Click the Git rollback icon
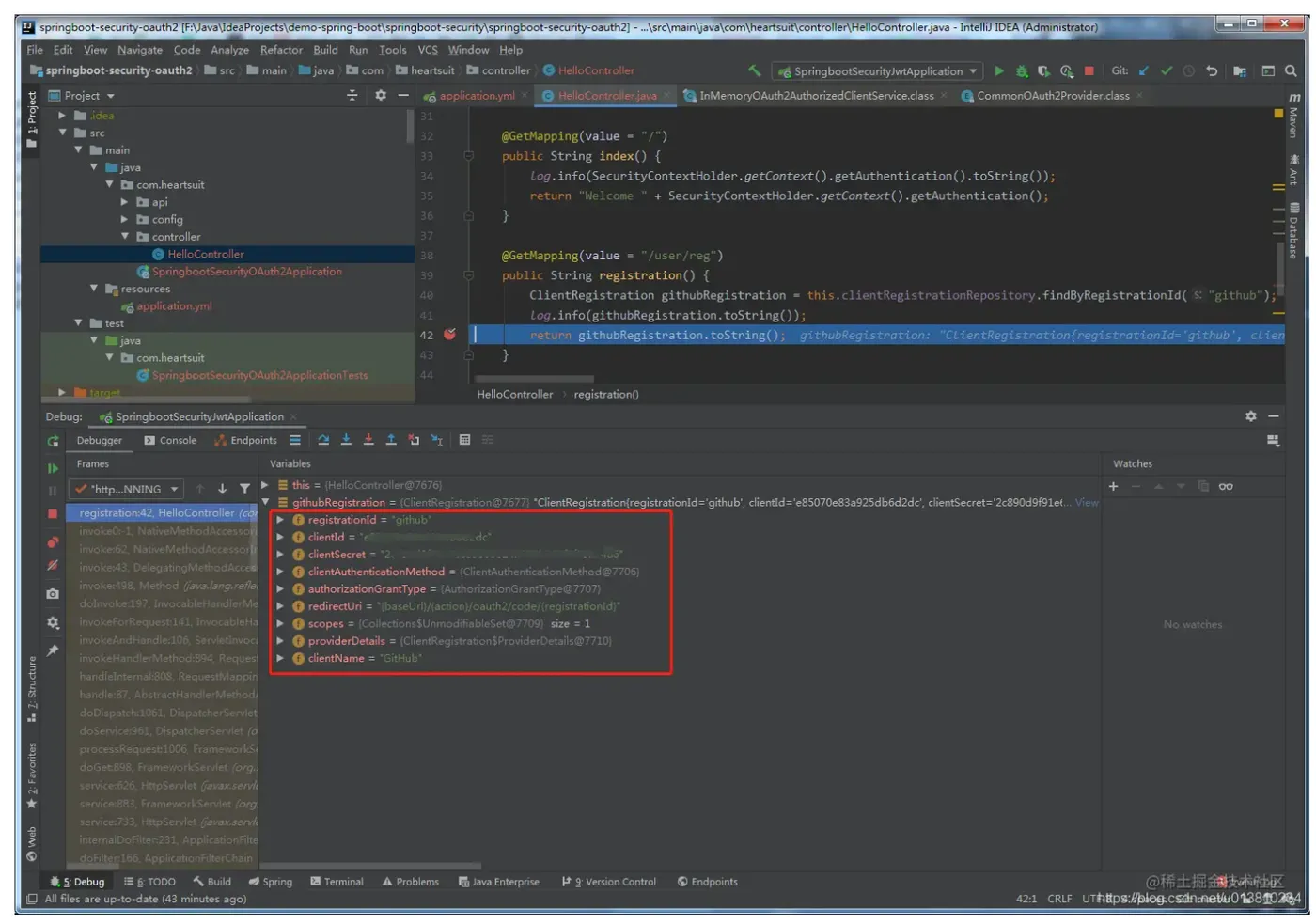Viewport: 1316px width, 924px height. click(1212, 70)
